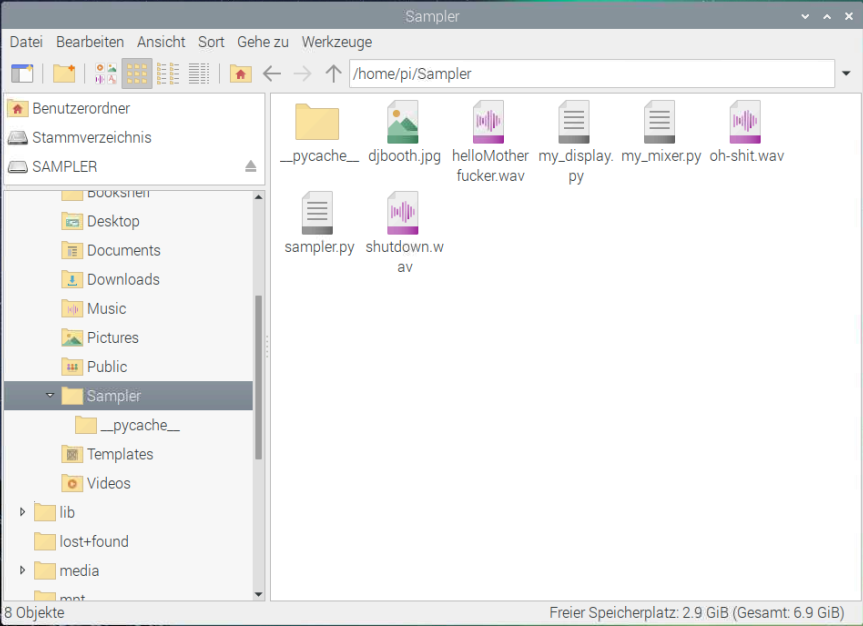Screen dimensions: 863x626
Task: Open the Ansicht menu
Action: pos(161,42)
